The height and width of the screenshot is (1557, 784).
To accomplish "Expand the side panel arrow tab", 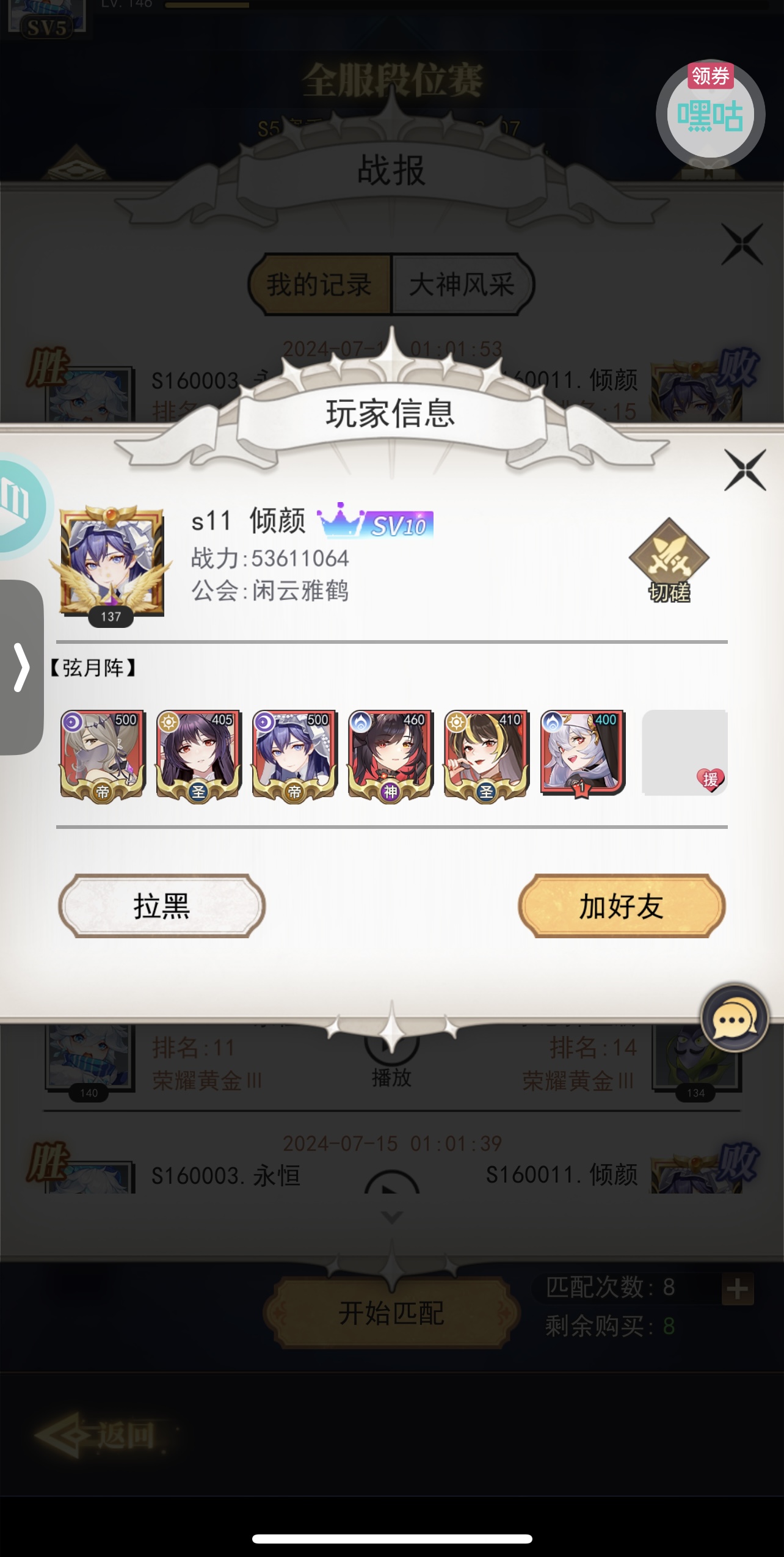I will tap(21, 667).
